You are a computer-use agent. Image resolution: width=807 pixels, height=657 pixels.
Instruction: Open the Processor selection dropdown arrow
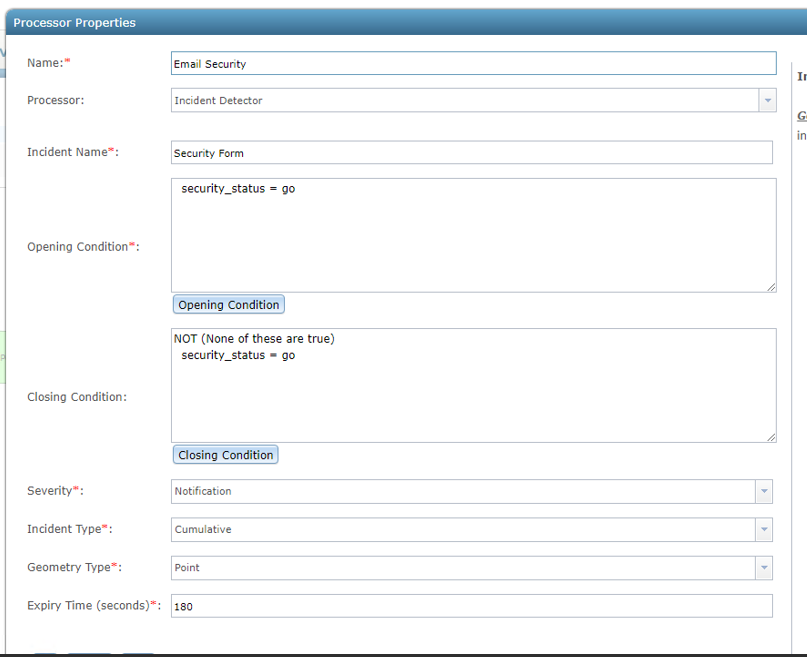coord(767,100)
